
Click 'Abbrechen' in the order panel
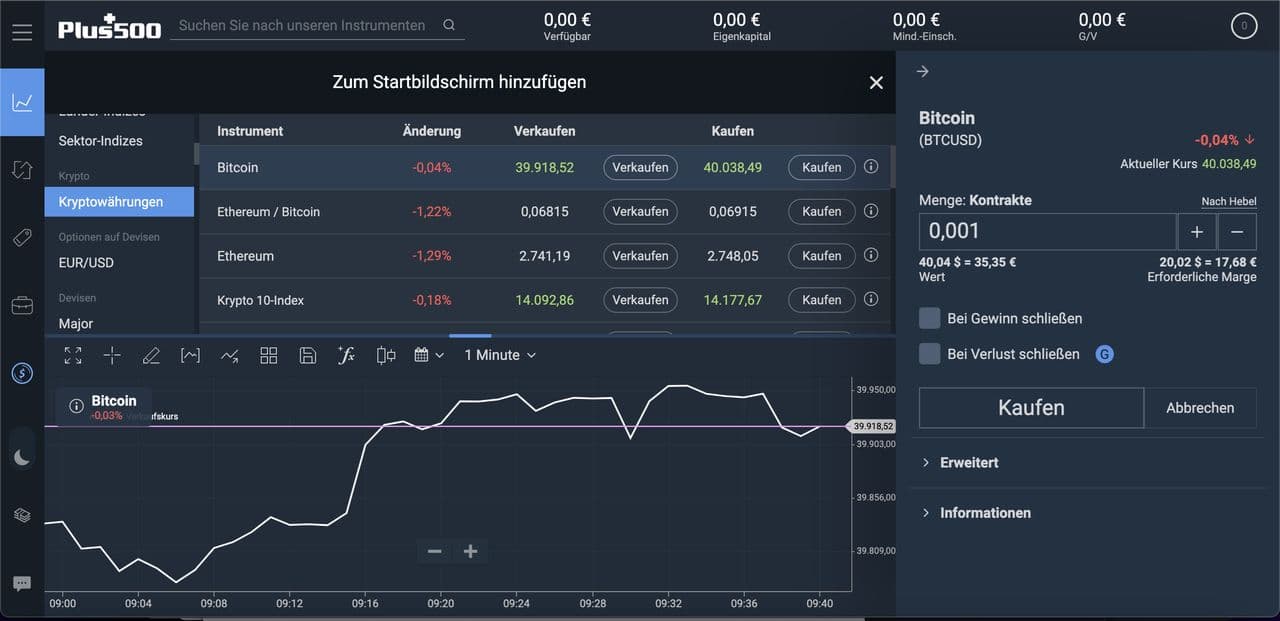[1200, 408]
